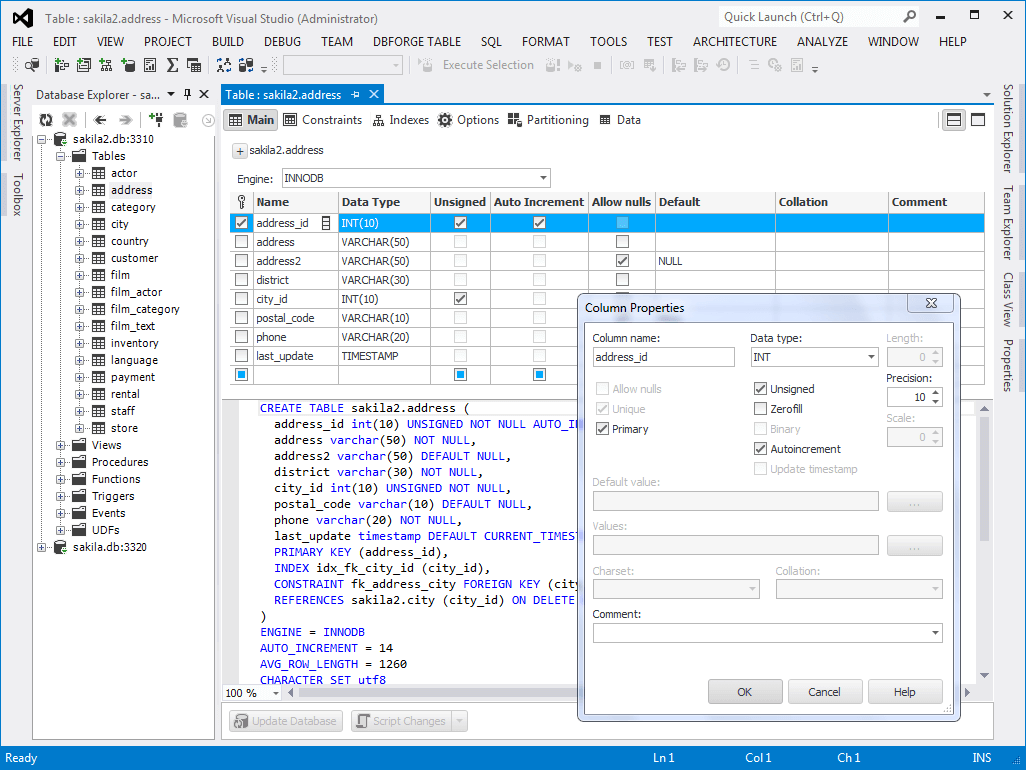Click the Quick Launch search magnifier

(x=910, y=16)
